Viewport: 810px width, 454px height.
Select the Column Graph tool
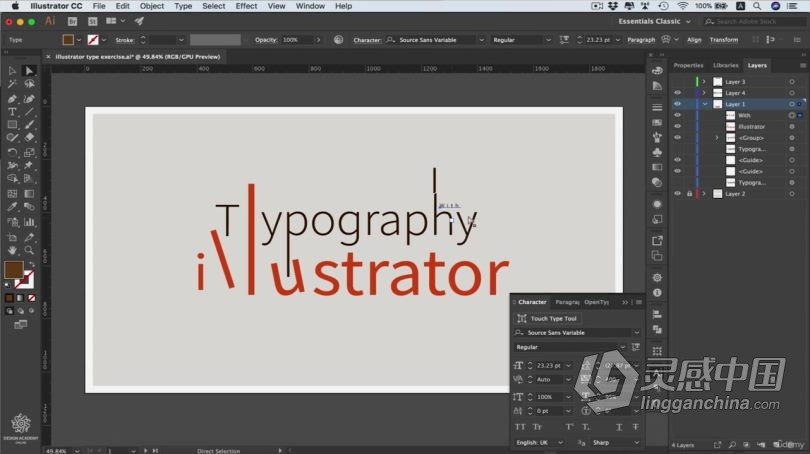coord(29,222)
